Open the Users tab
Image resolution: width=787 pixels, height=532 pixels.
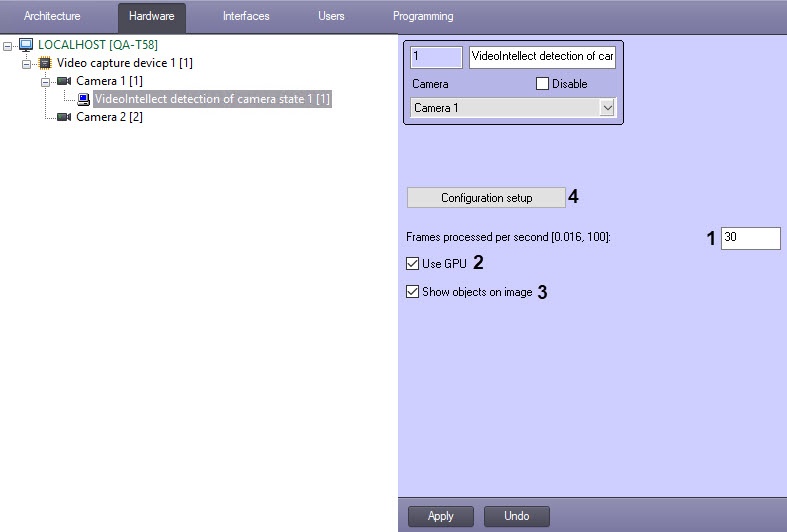(331, 16)
